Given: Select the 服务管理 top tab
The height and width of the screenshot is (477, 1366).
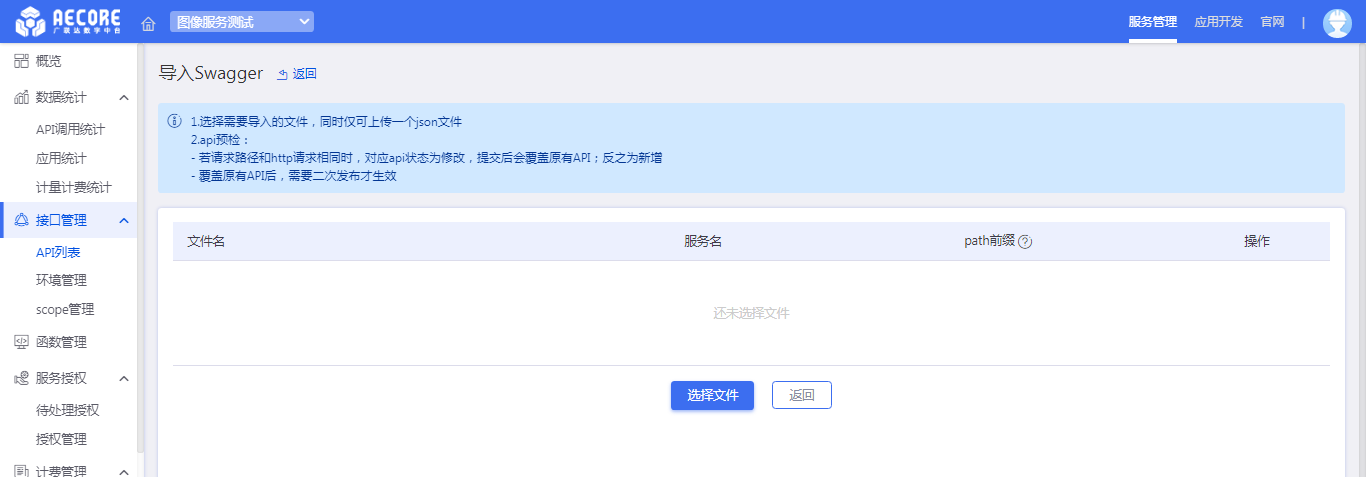Looking at the screenshot, I should 1152,21.
